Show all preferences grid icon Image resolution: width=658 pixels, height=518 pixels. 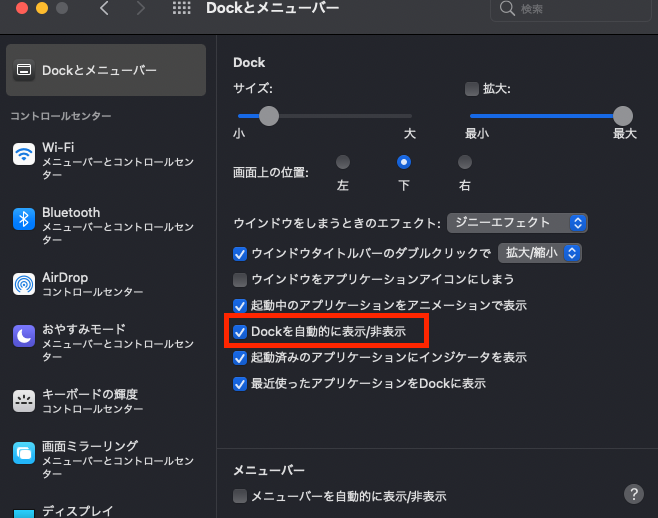pyautogui.click(x=181, y=8)
